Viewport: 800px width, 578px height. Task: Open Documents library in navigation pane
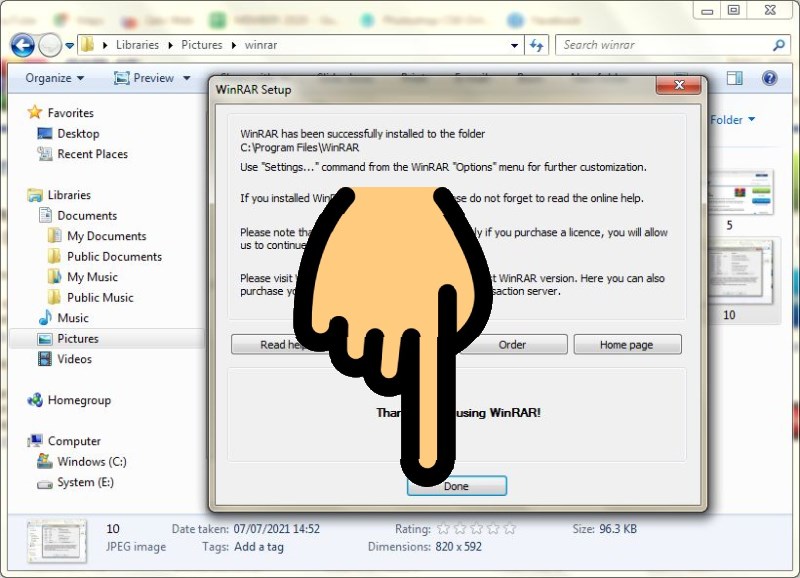coord(87,215)
